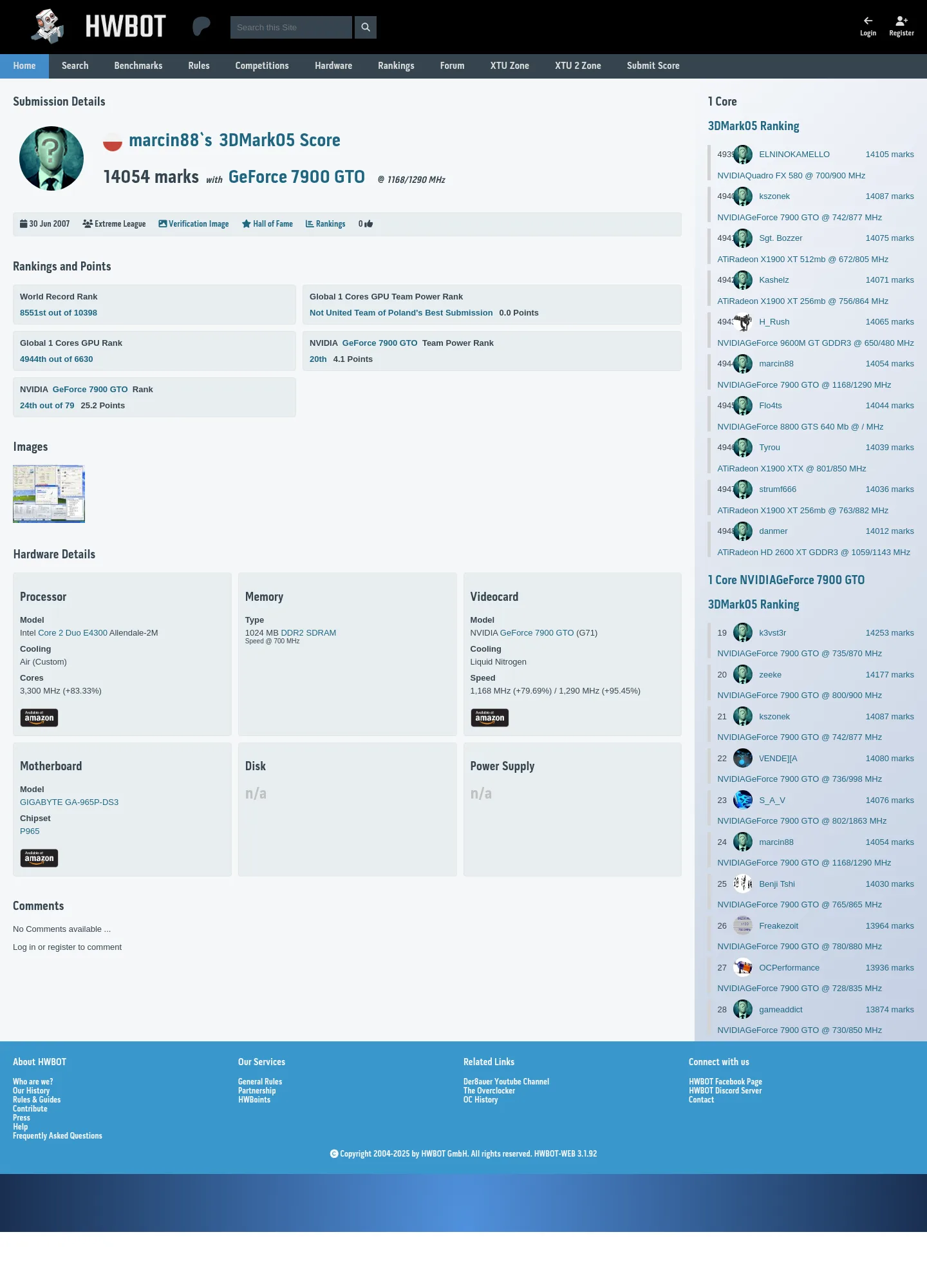Click the 24th out of 79 rank
Image resolution: width=927 pixels, height=1288 pixels.
pos(47,406)
